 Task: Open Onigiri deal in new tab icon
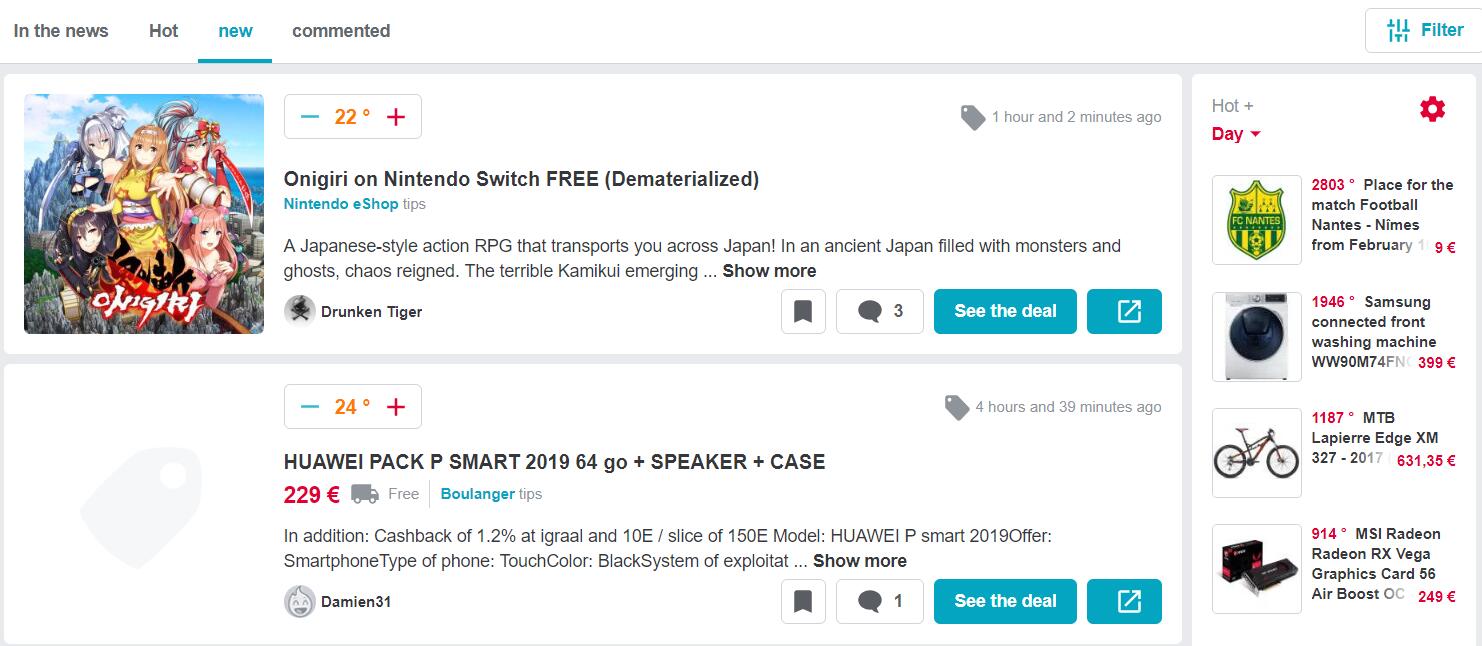click(x=1124, y=311)
